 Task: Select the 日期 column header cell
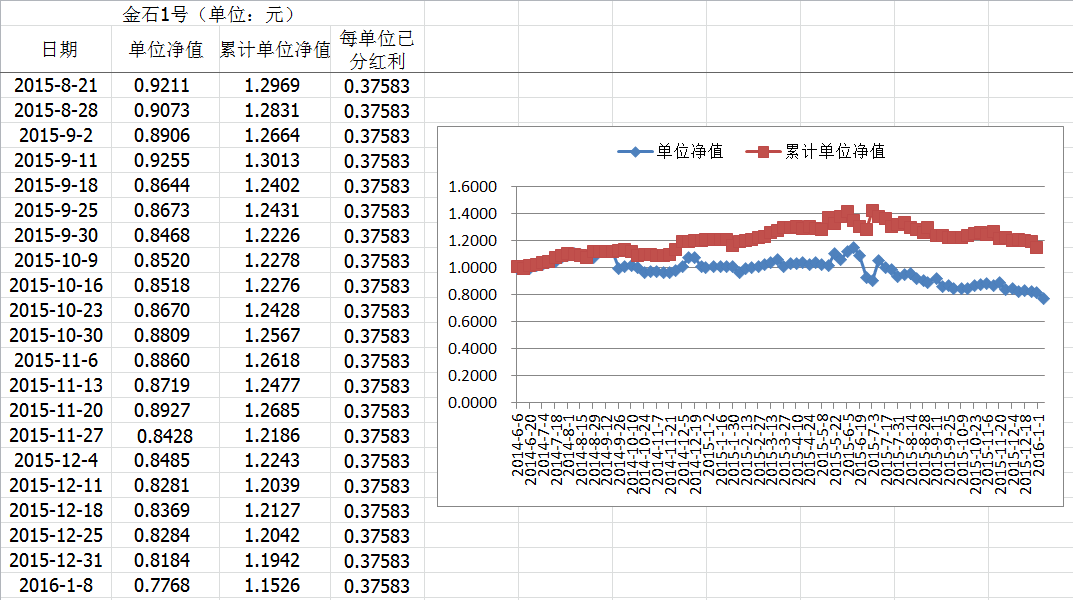click(56, 50)
